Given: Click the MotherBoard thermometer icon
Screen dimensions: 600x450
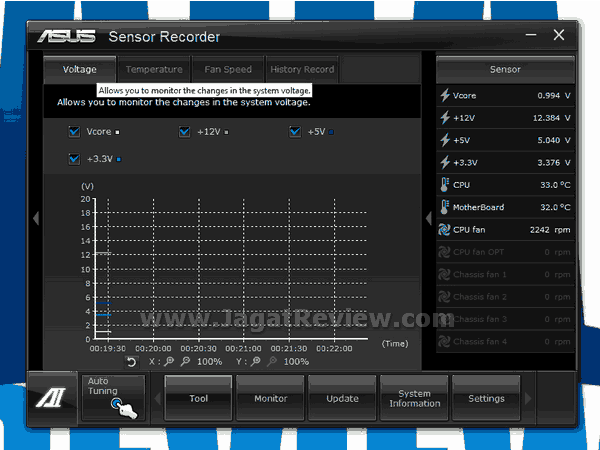Looking at the screenshot, I should [444, 207].
